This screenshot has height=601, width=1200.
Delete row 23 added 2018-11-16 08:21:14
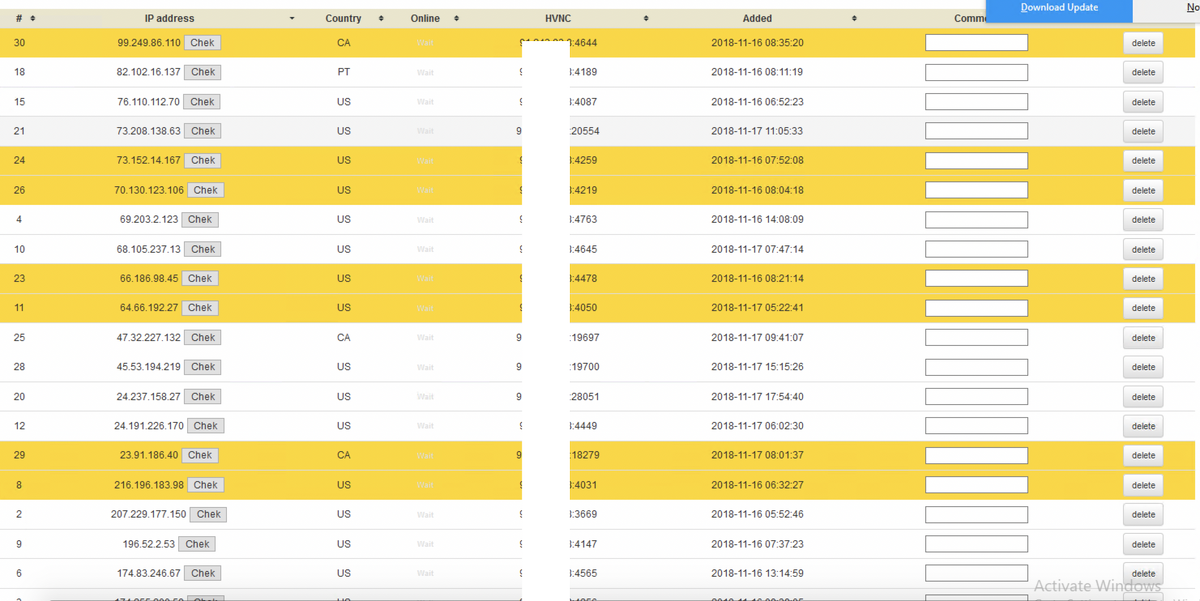pos(1143,278)
